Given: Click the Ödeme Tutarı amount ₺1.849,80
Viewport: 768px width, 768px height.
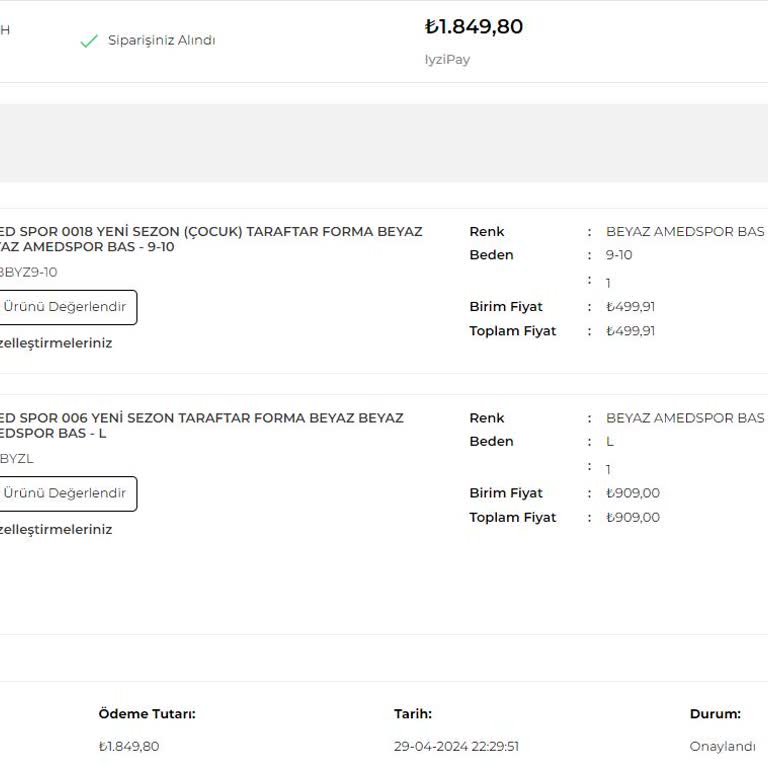Looking at the screenshot, I should (128, 747).
